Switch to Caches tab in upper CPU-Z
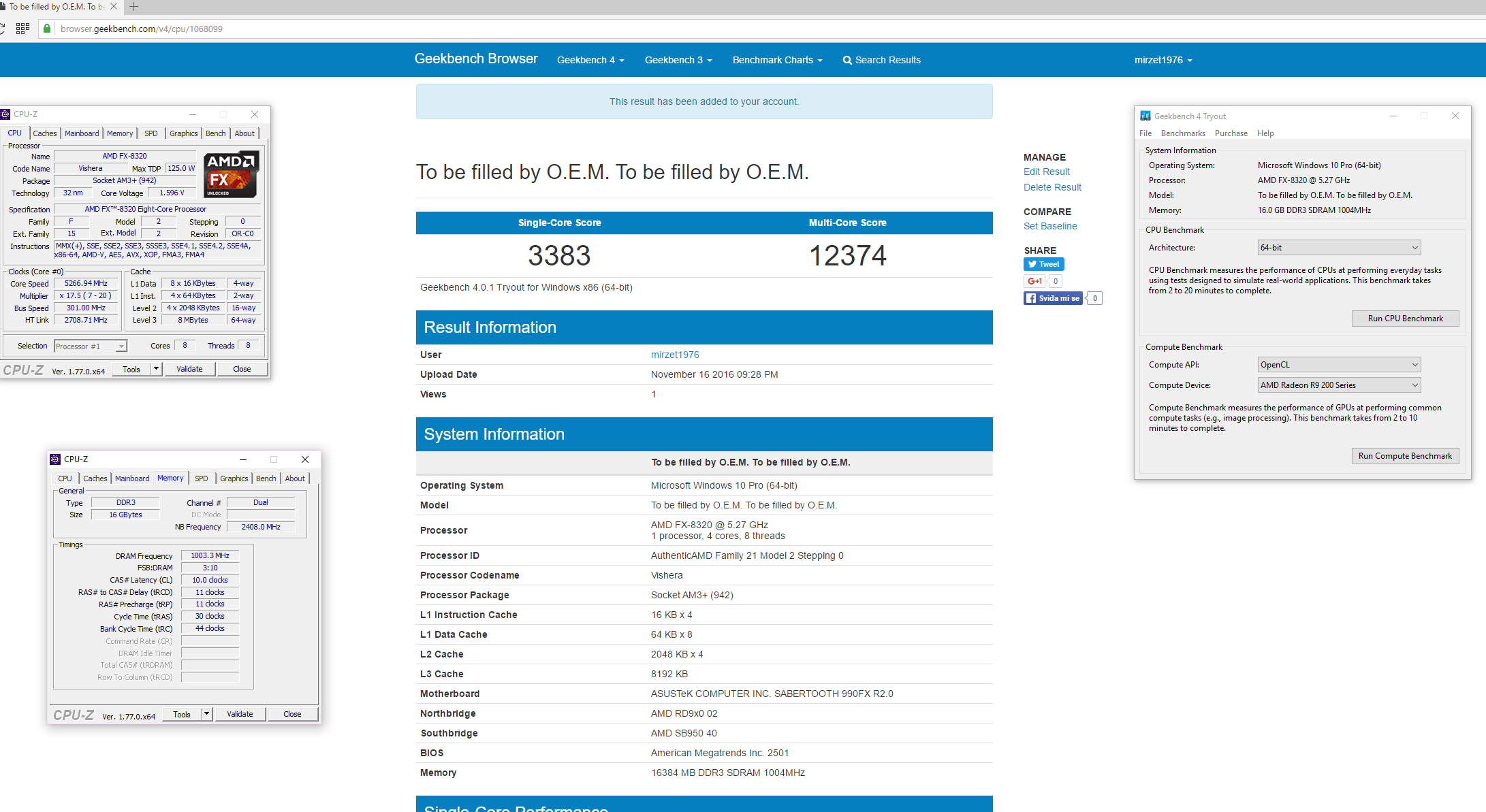This screenshot has height=812, width=1486. click(x=45, y=133)
